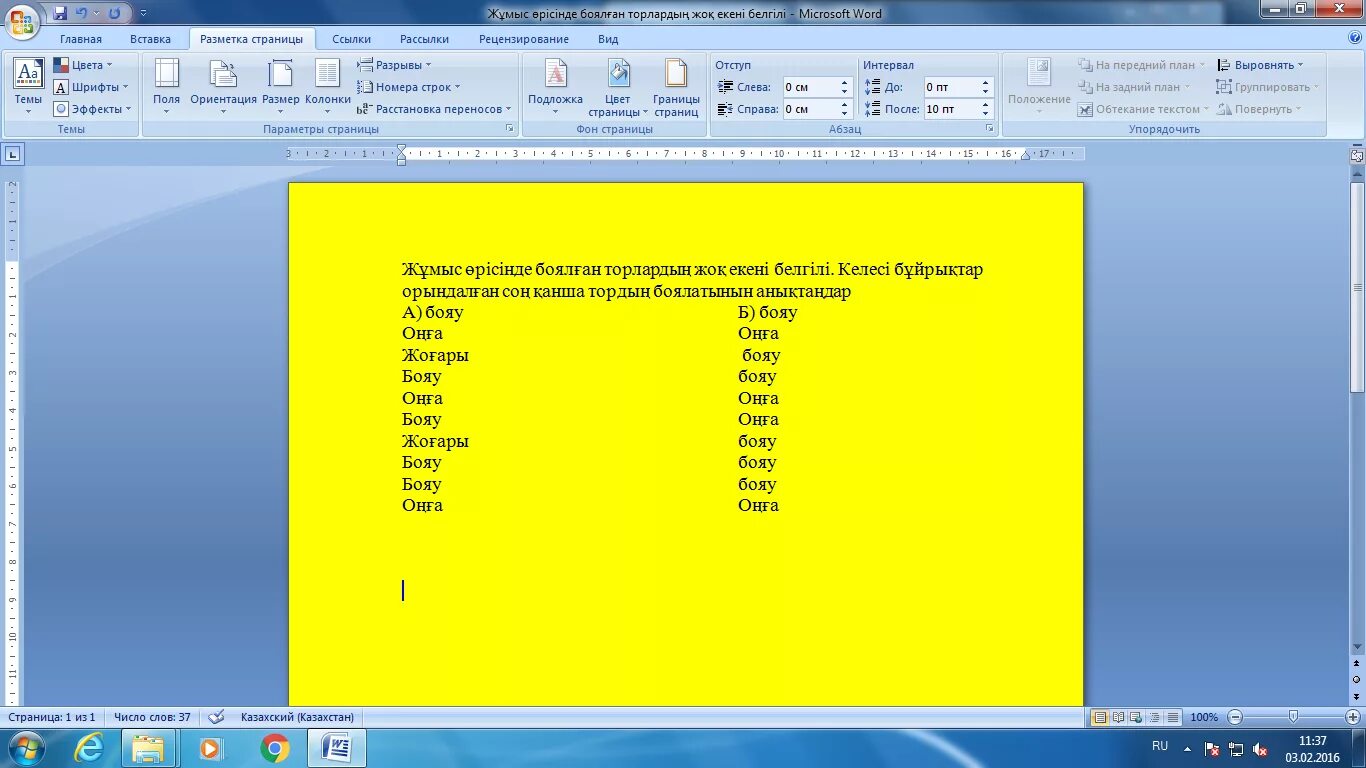Increase the Слева indent value
This screenshot has width=1366, height=768.
click(844, 83)
